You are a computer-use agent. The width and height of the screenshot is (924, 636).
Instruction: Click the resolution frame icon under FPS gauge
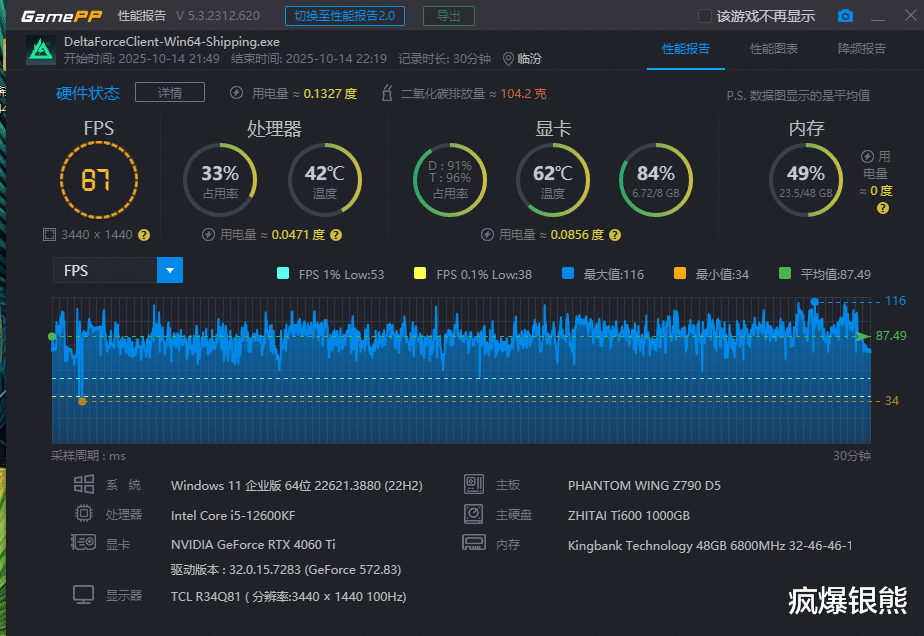50,235
